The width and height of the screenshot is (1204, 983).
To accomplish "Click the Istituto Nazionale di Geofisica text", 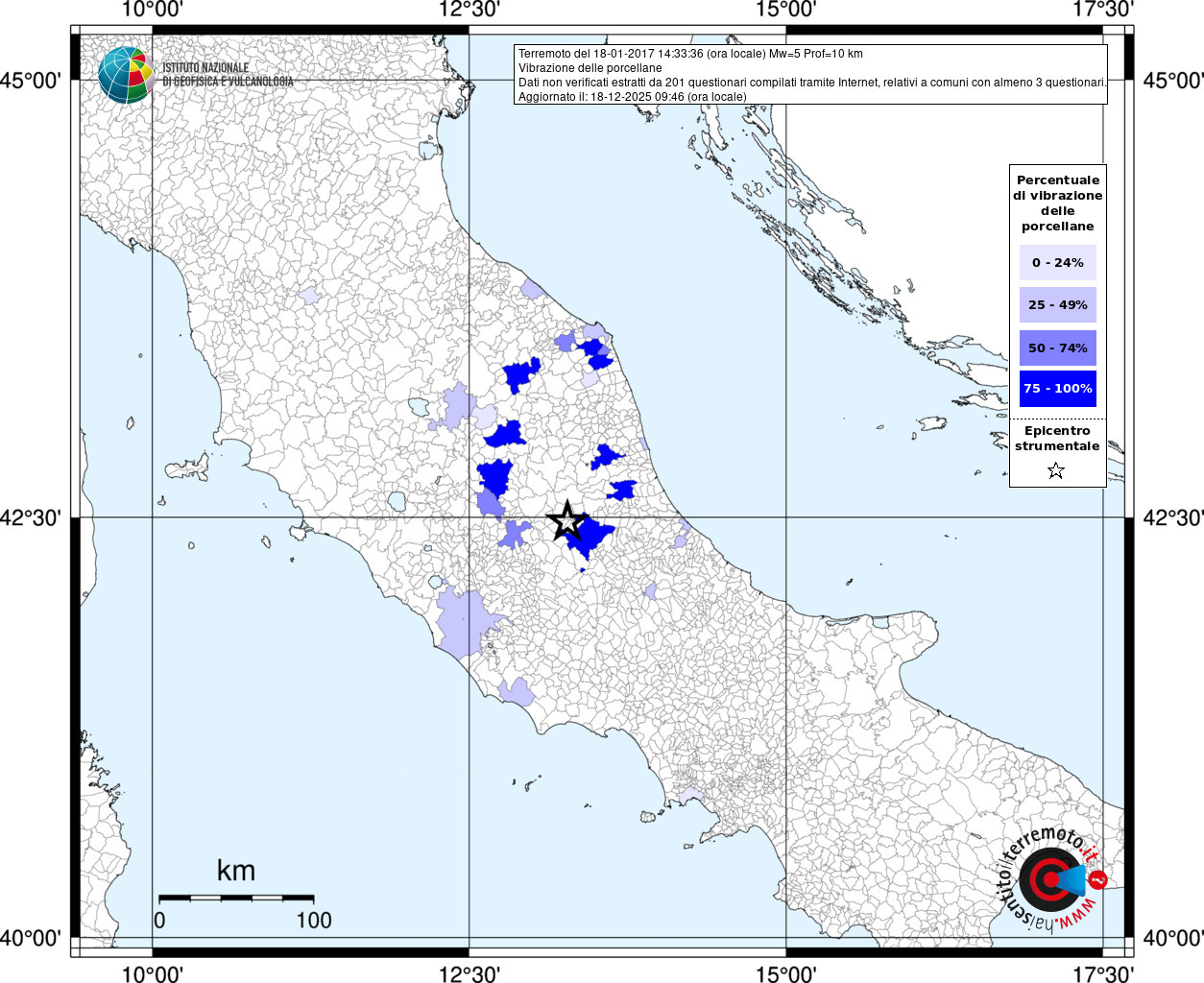I will tap(227, 75).
